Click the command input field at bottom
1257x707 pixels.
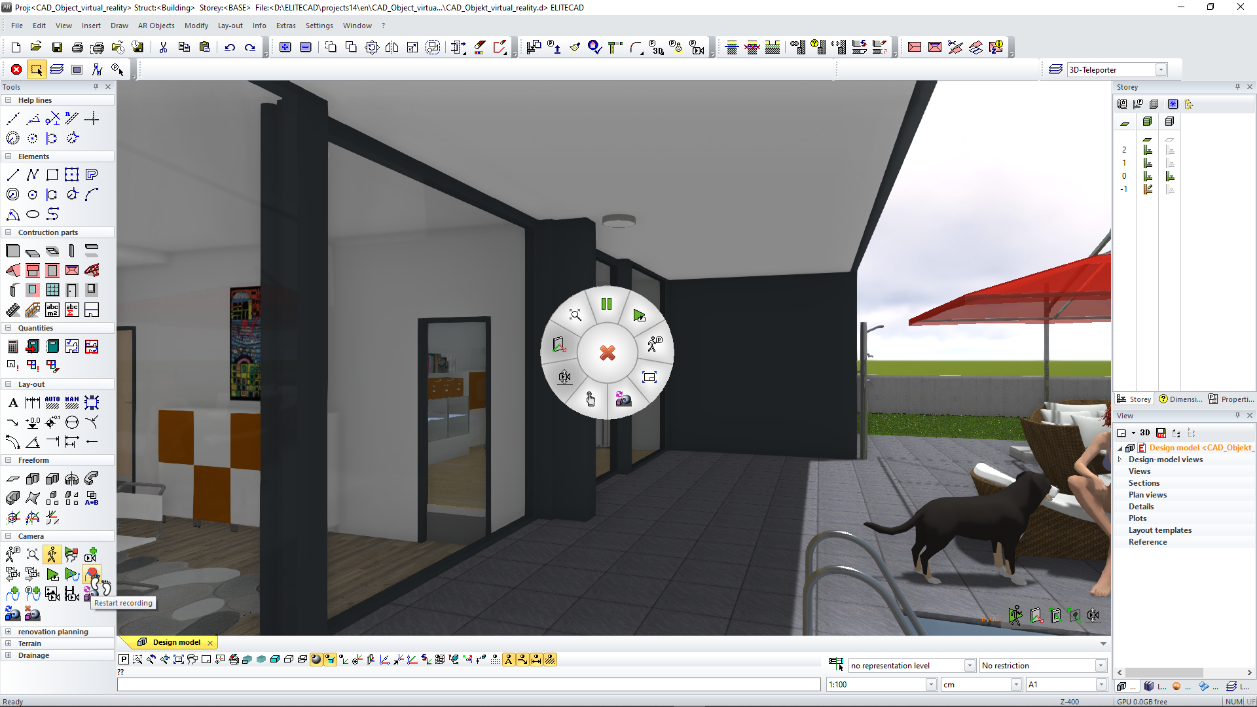click(468, 685)
